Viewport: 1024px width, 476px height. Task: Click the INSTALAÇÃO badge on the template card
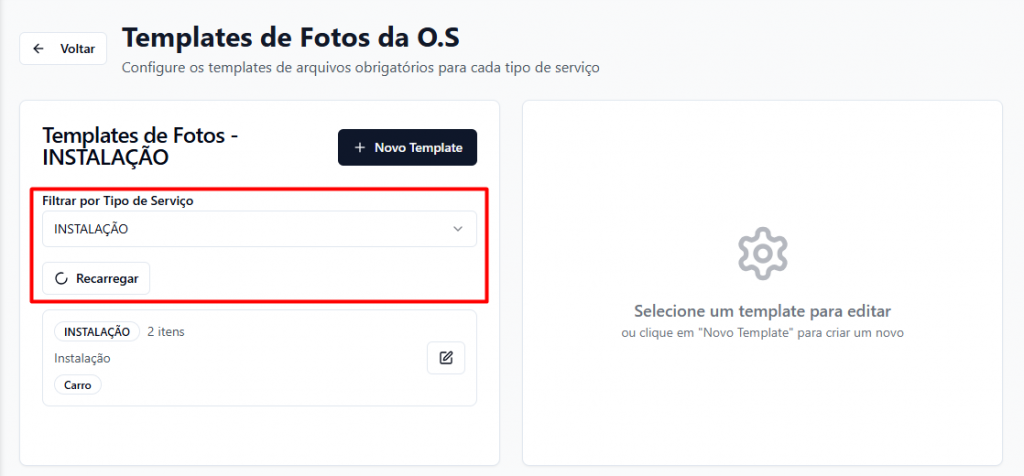tap(97, 332)
